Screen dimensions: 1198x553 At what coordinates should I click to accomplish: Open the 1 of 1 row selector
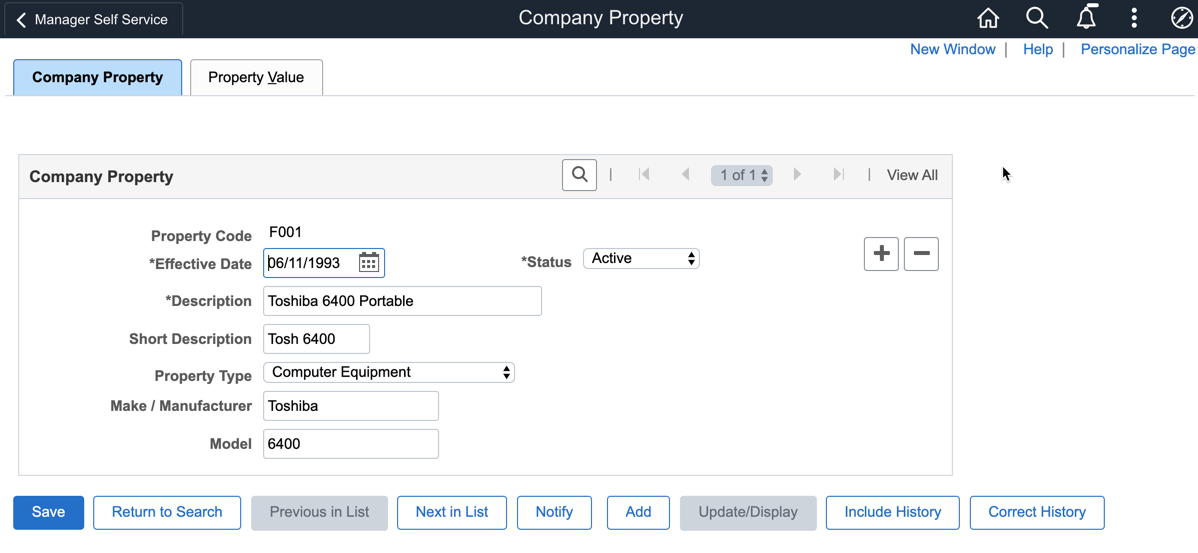(742, 175)
